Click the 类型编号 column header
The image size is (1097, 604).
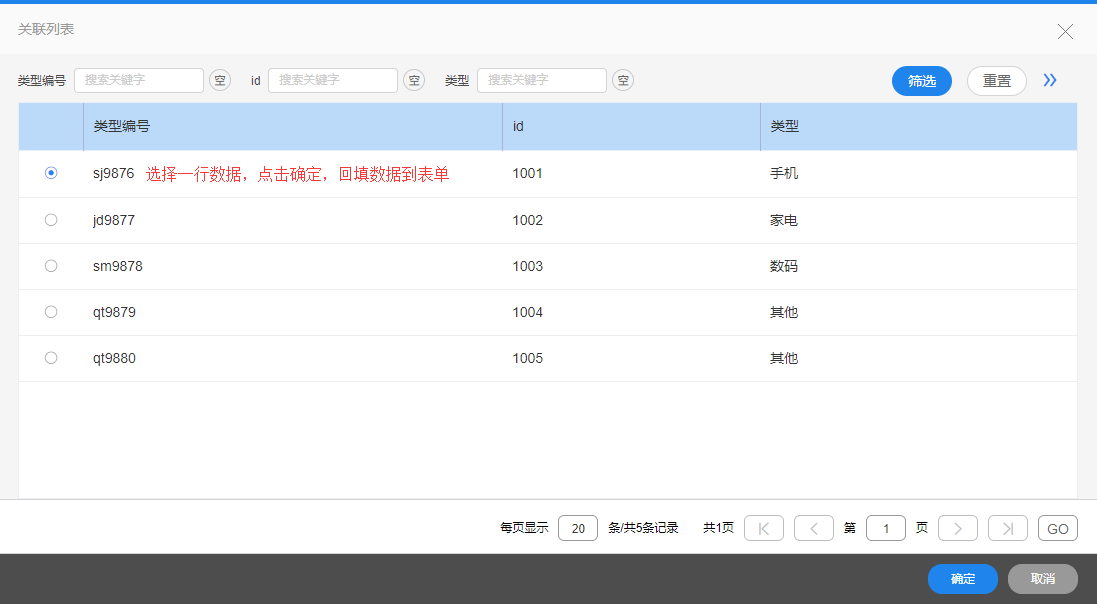pyautogui.click(x=292, y=127)
